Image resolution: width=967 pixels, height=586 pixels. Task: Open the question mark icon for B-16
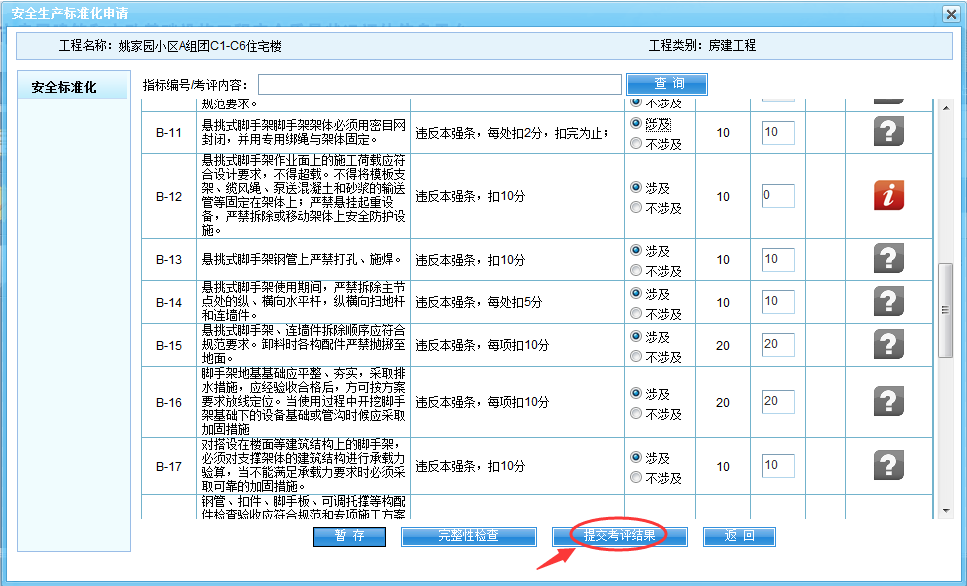888,401
